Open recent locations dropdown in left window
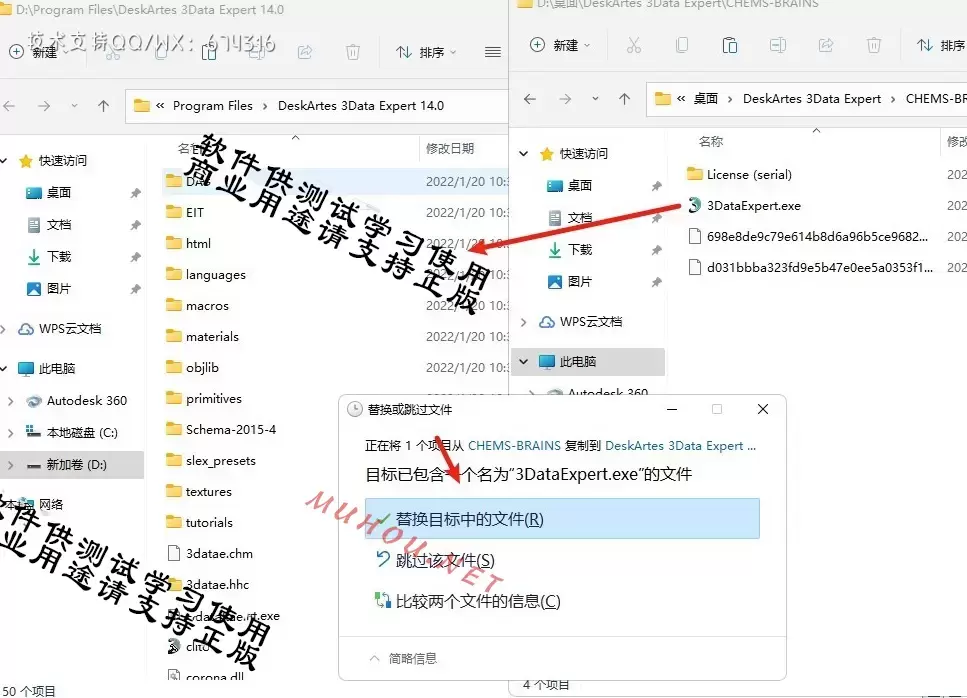967x698 pixels. tap(74, 105)
